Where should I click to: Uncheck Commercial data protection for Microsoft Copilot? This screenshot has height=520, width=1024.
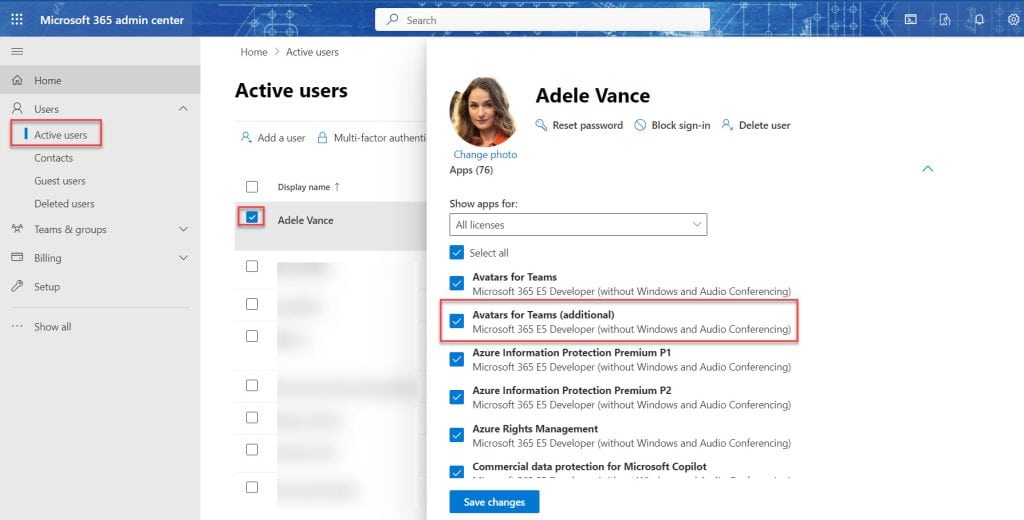(x=456, y=472)
